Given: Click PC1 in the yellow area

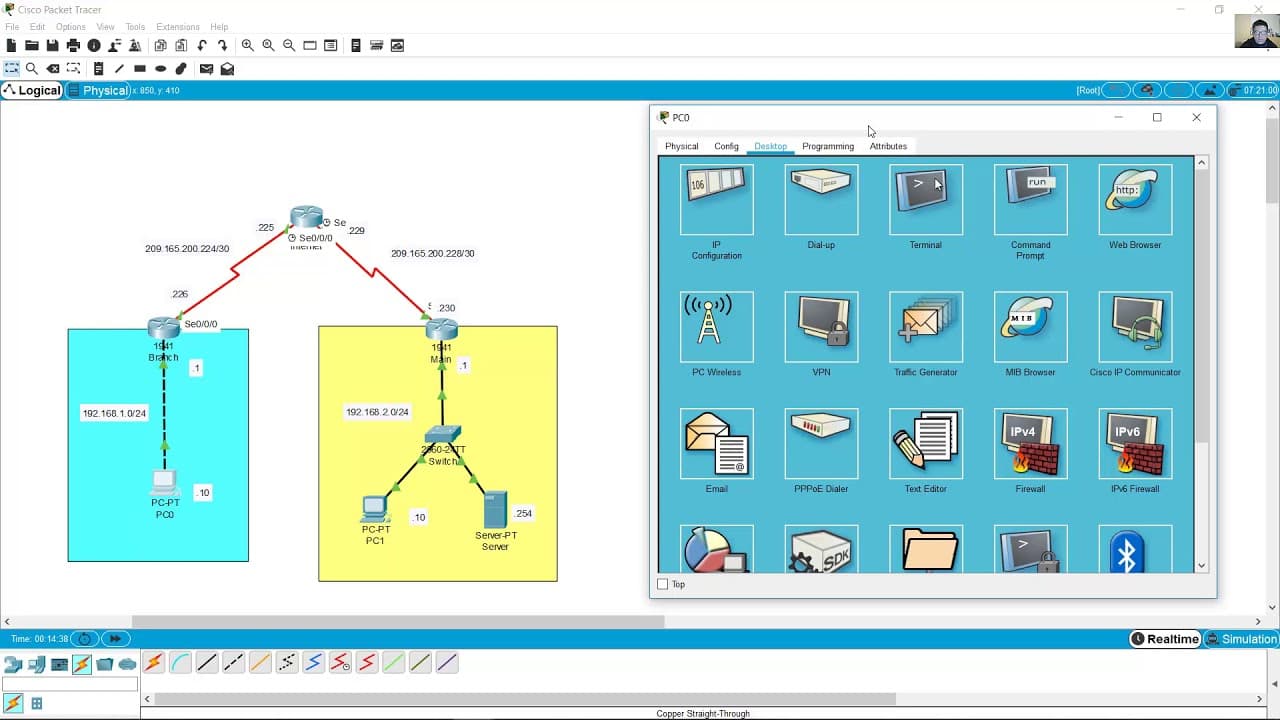Looking at the screenshot, I should (x=375, y=509).
